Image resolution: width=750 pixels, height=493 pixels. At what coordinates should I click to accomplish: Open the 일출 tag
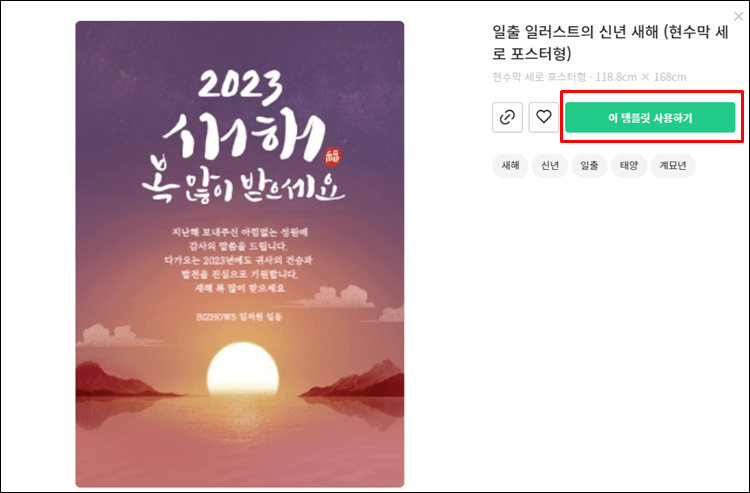589,166
